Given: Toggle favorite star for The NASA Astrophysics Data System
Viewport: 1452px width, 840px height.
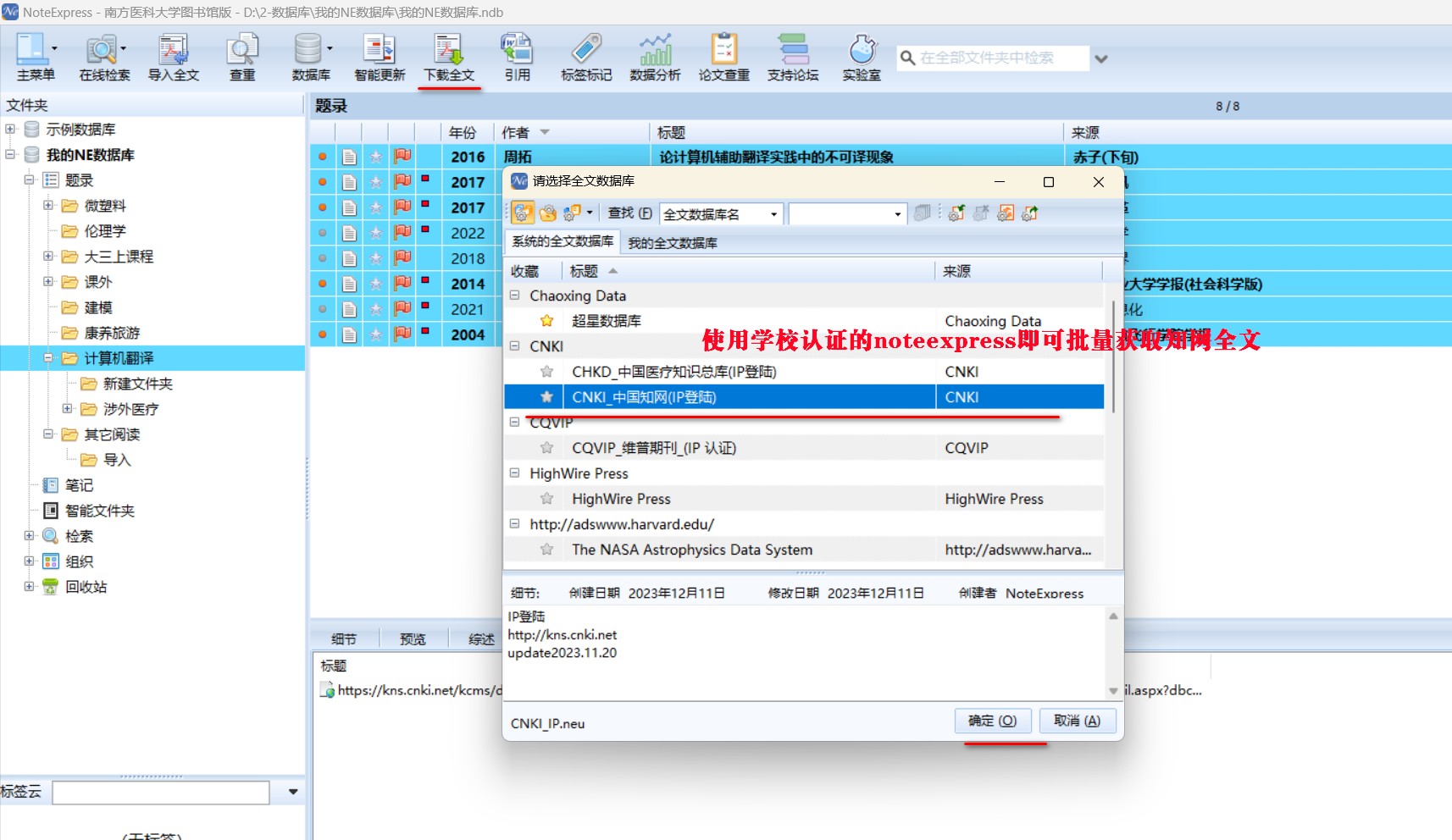Looking at the screenshot, I should 547,550.
